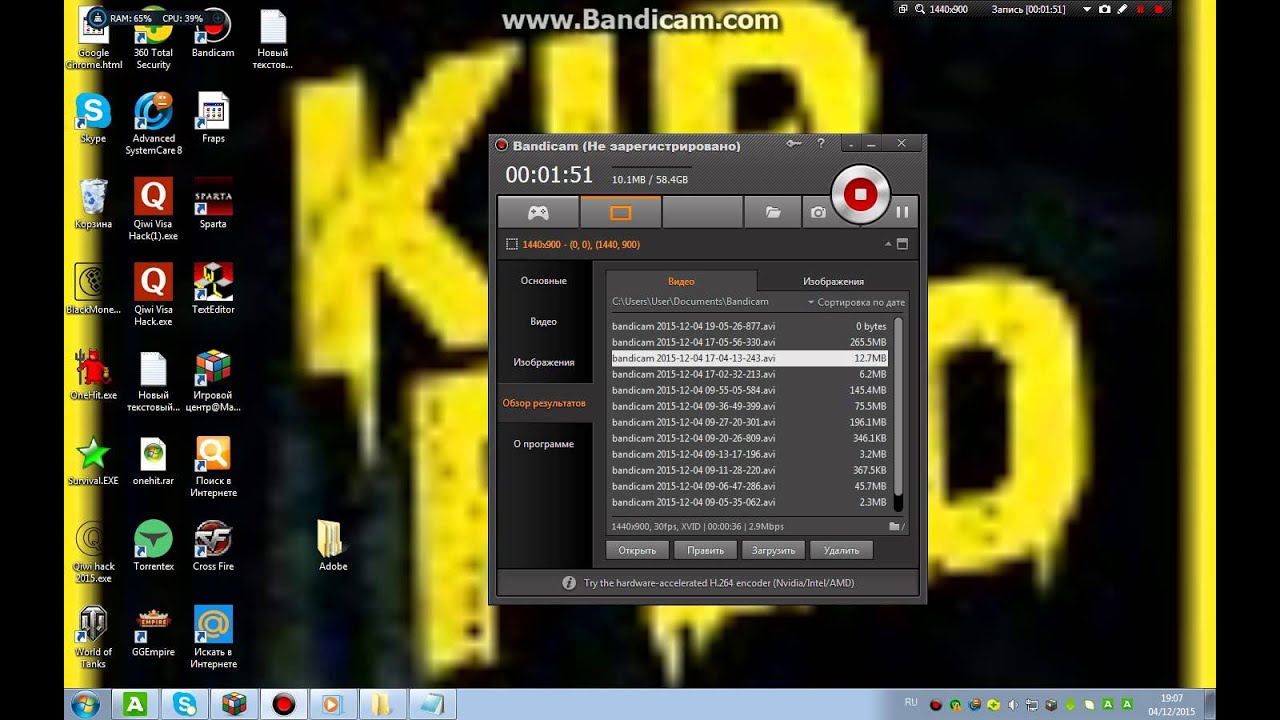Open Sparta desktop shortcut
1280x720 pixels.
(213, 204)
